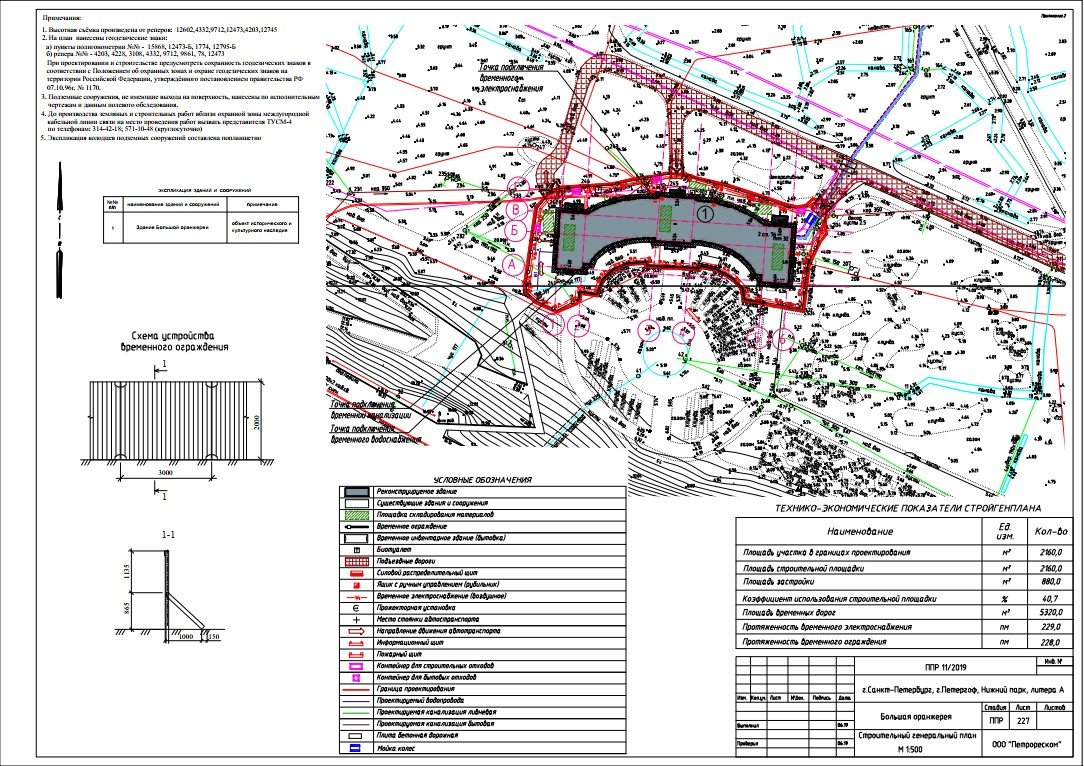Click the '1135' dimension in section 1-1
This screenshot has width=1084, height=766.
(x=126, y=571)
